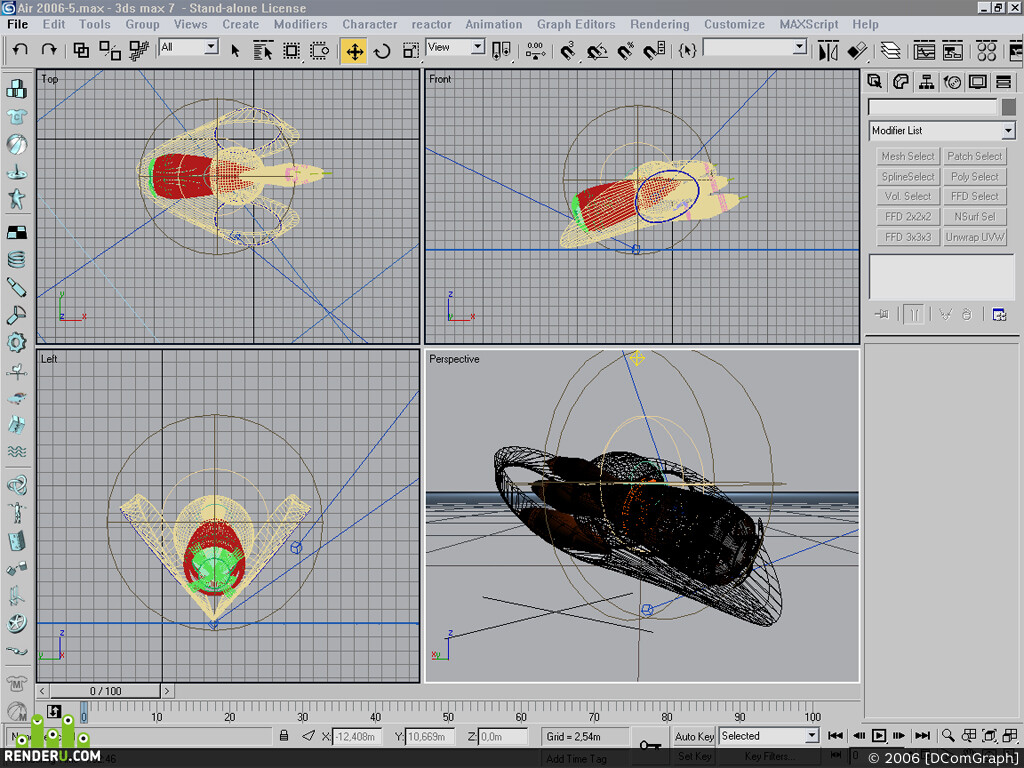Image resolution: width=1024 pixels, height=768 pixels.
Task: Click the object name input field
Action: click(x=933, y=107)
